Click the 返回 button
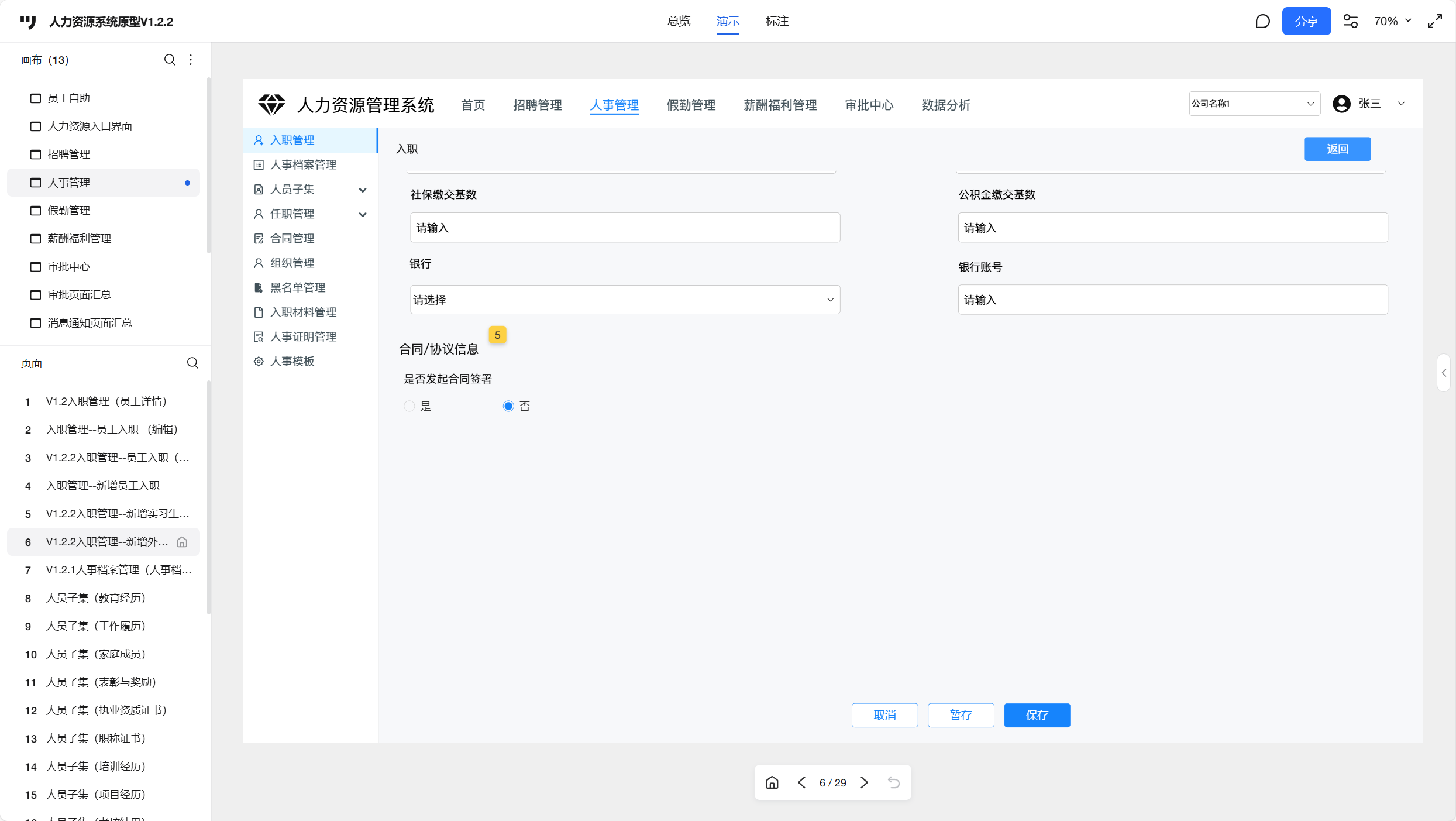Viewport: 1456px width, 821px height. 1337,149
